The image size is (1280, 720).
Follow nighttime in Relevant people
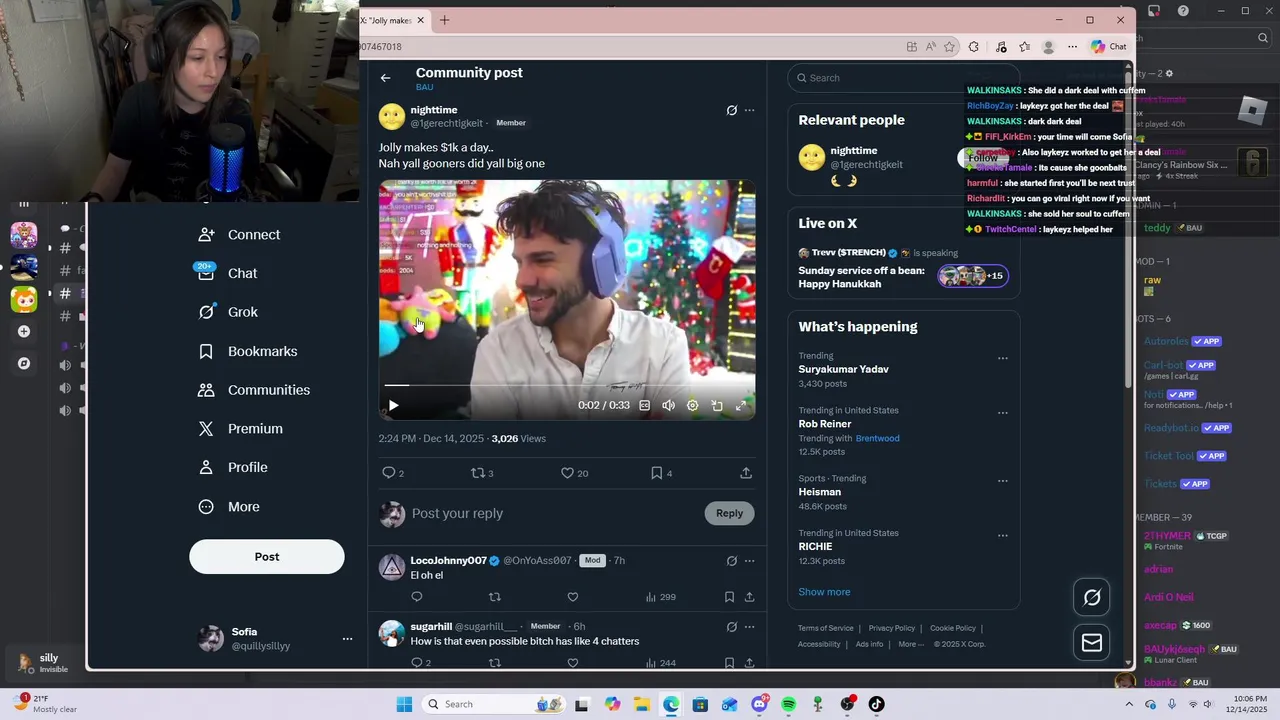coord(983,158)
